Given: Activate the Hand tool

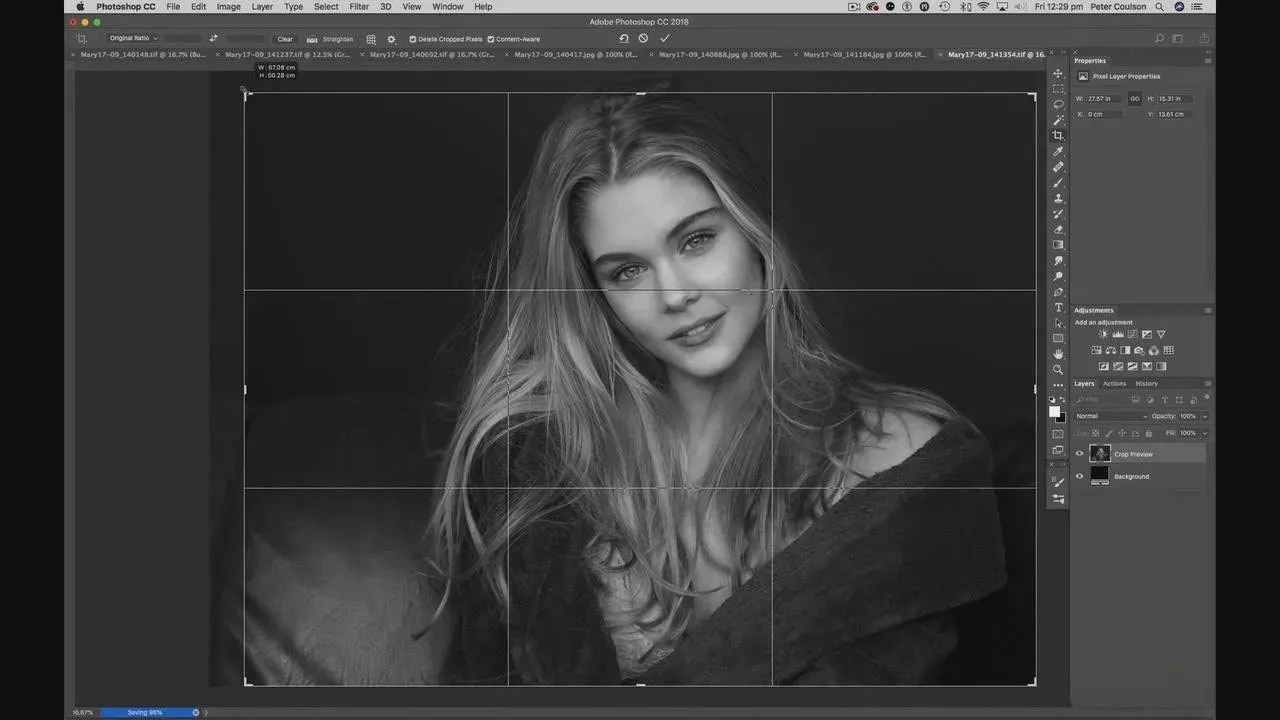Looking at the screenshot, I should tap(1058, 354).
